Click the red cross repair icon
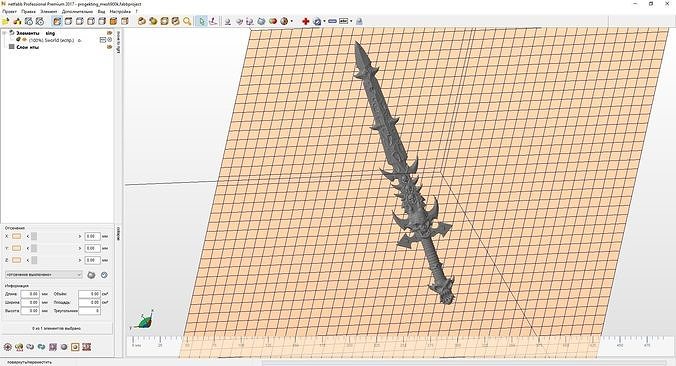The height and width of the screenshot is (366, 676). click(306, 21)
